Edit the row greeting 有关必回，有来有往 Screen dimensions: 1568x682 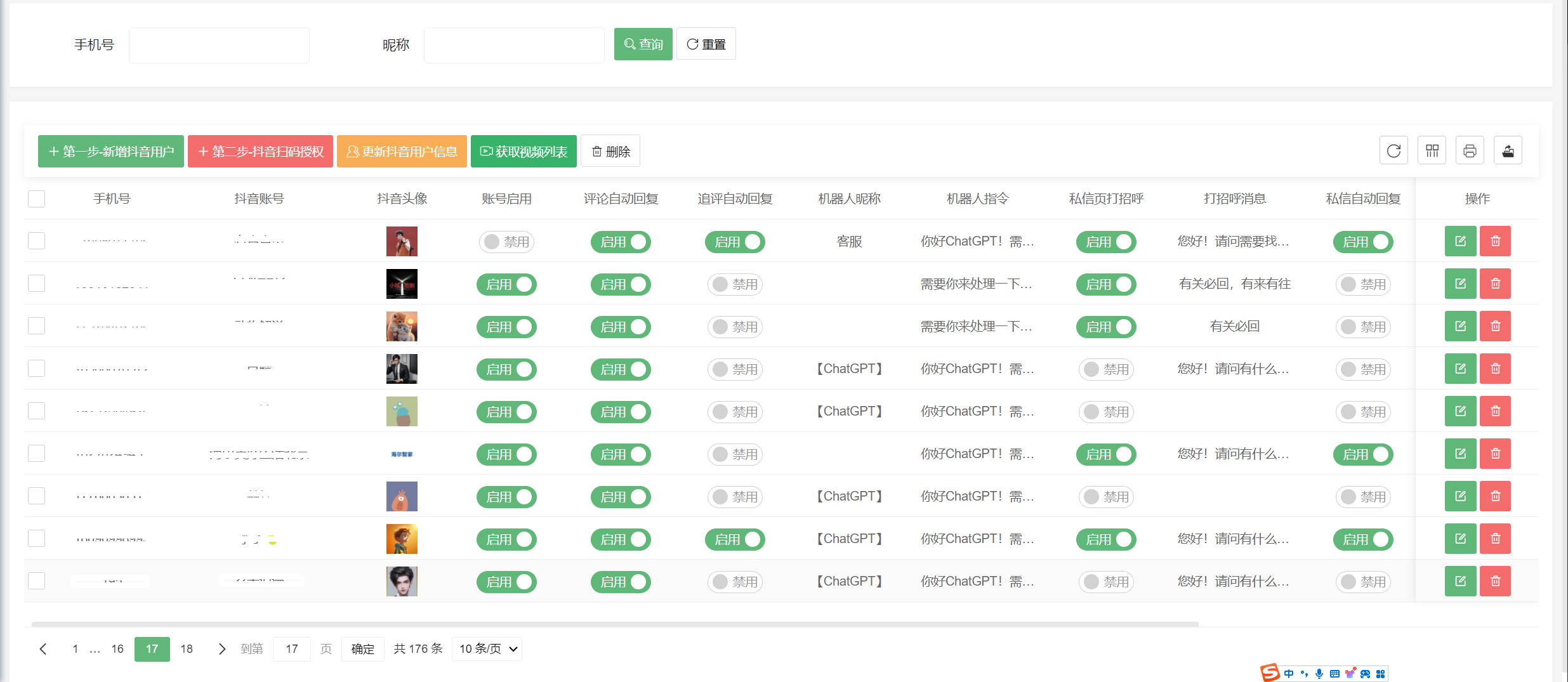tap(1460, 284)
